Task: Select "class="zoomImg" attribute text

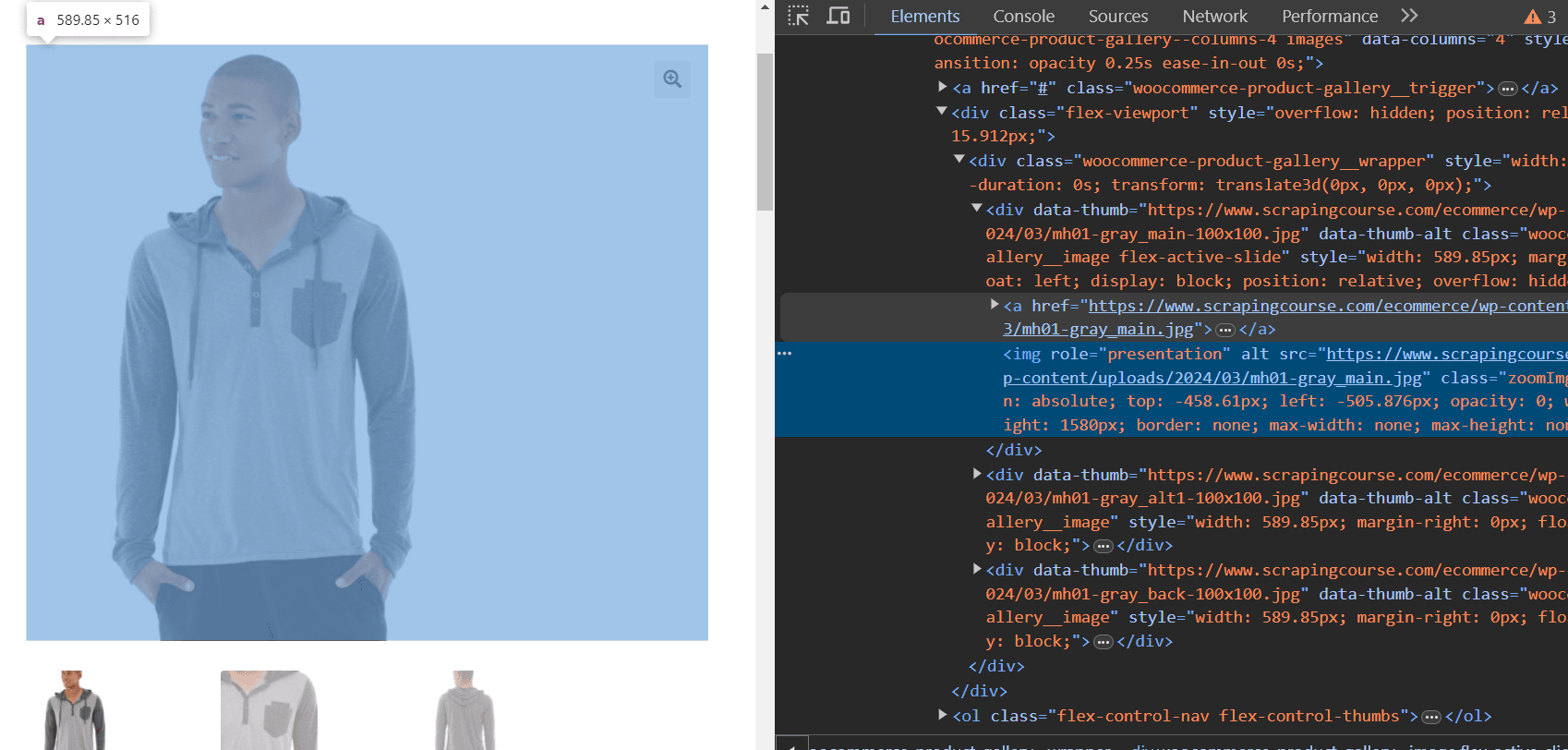Action: tap(1504, 378)
